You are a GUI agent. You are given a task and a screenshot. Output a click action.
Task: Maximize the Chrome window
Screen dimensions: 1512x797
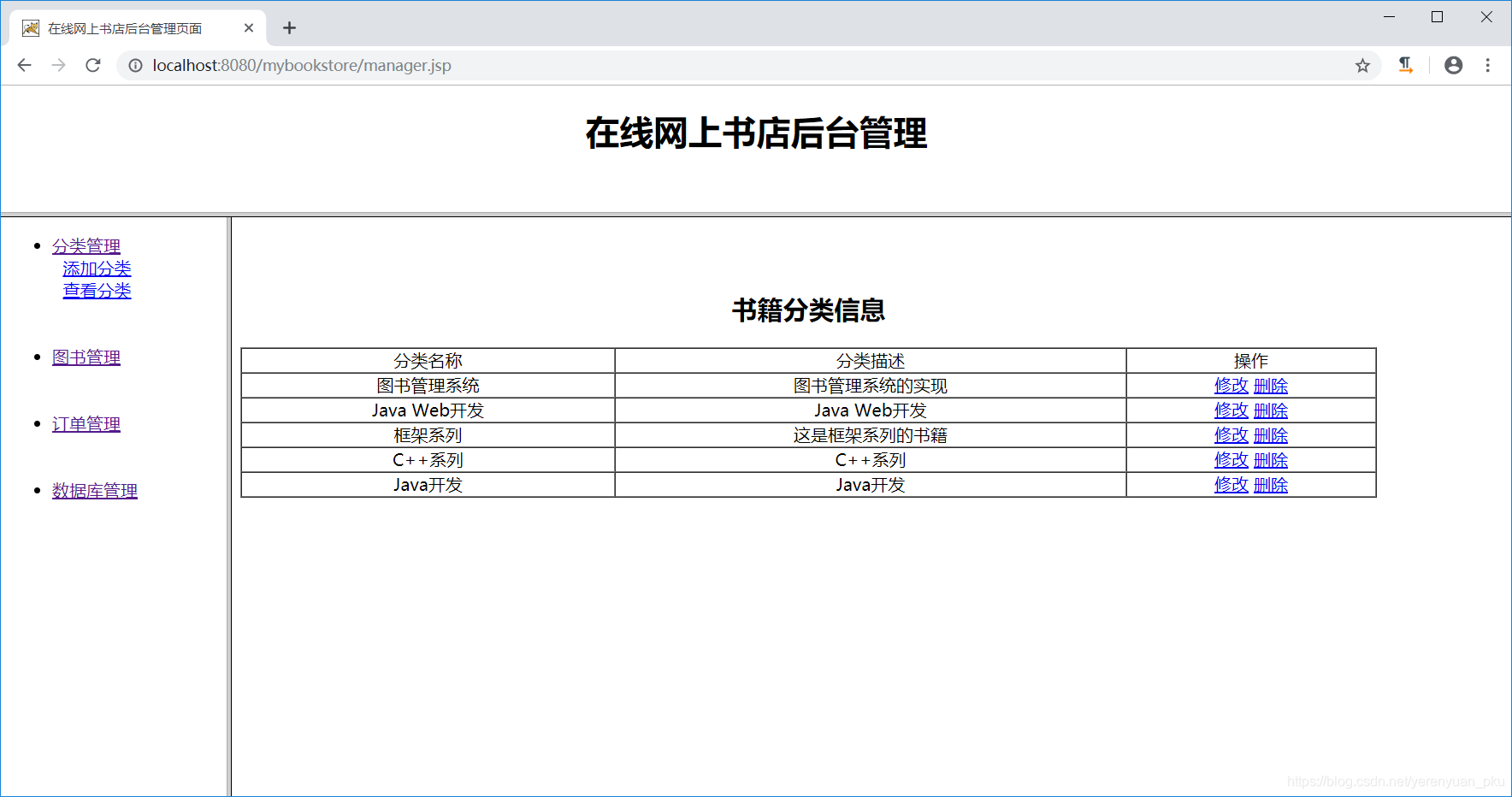(x=1438, y=17)
